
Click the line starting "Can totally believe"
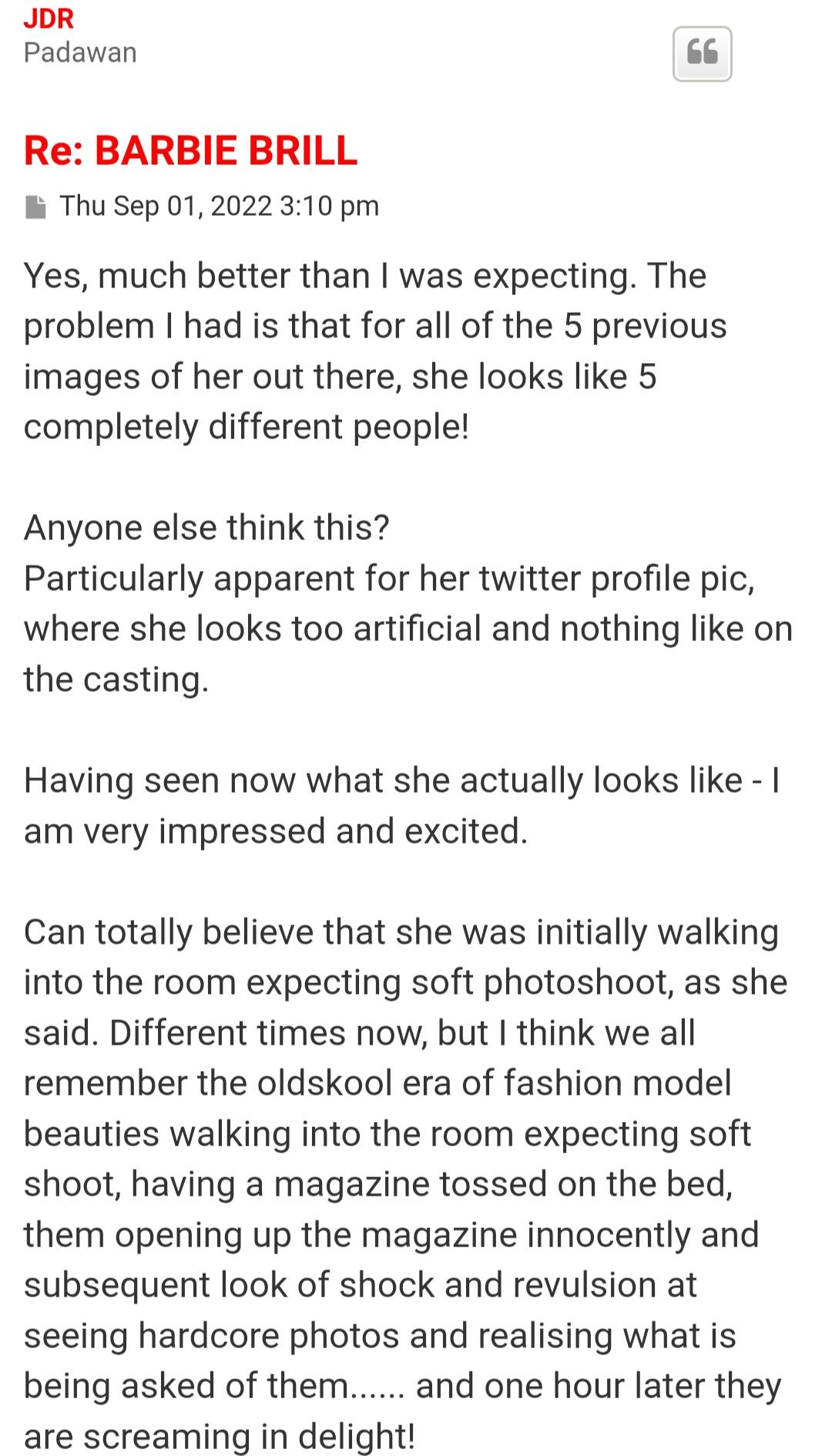(x=401, y=932)
